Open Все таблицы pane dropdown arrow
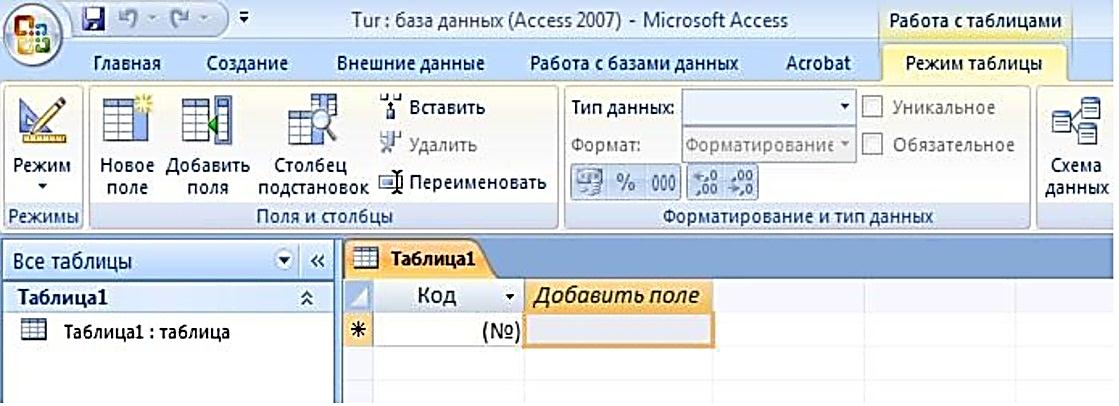 [285, 260]
